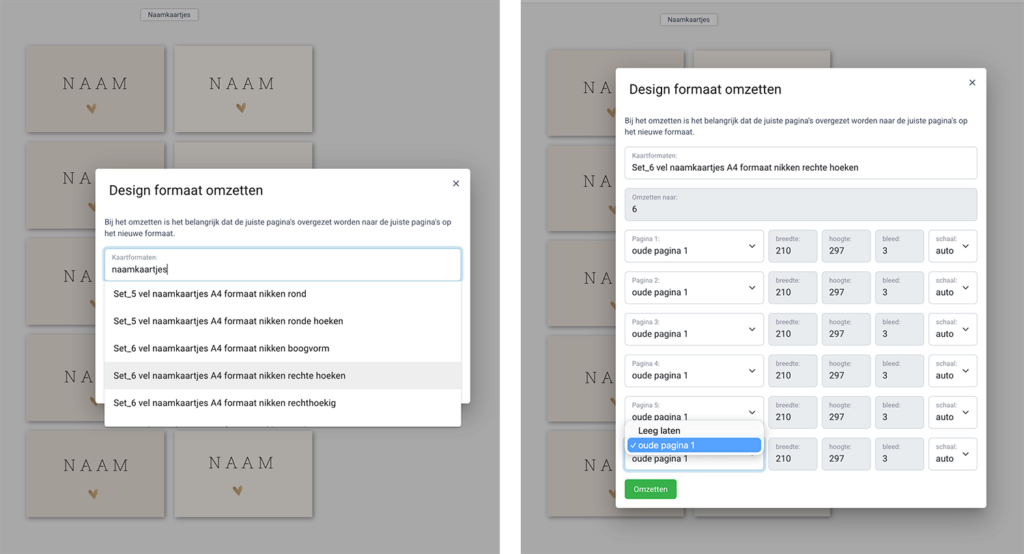
Task: Click bleed field in the last page row
Action: click(x=899, y=454)
